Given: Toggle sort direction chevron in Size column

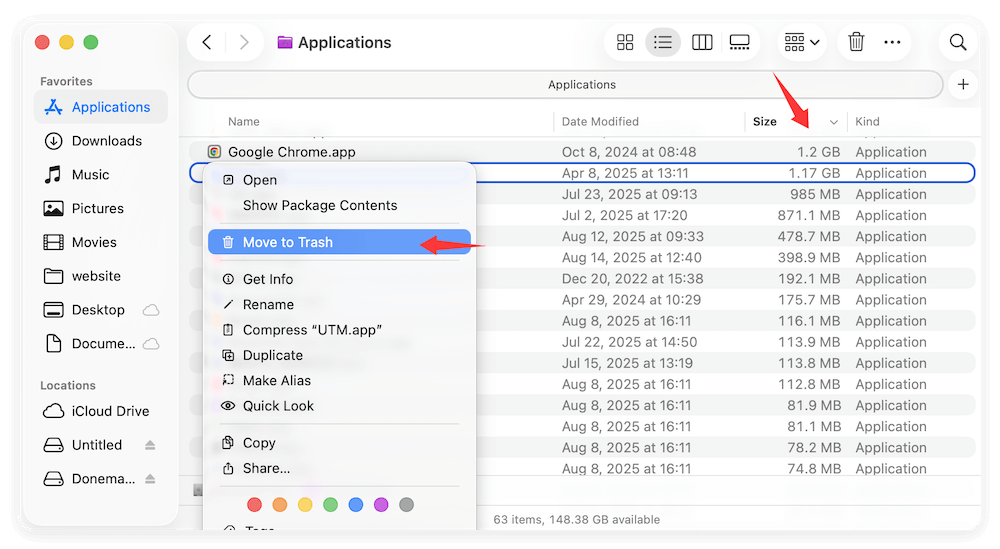Looking at the screenshot, I should point(834,122).
